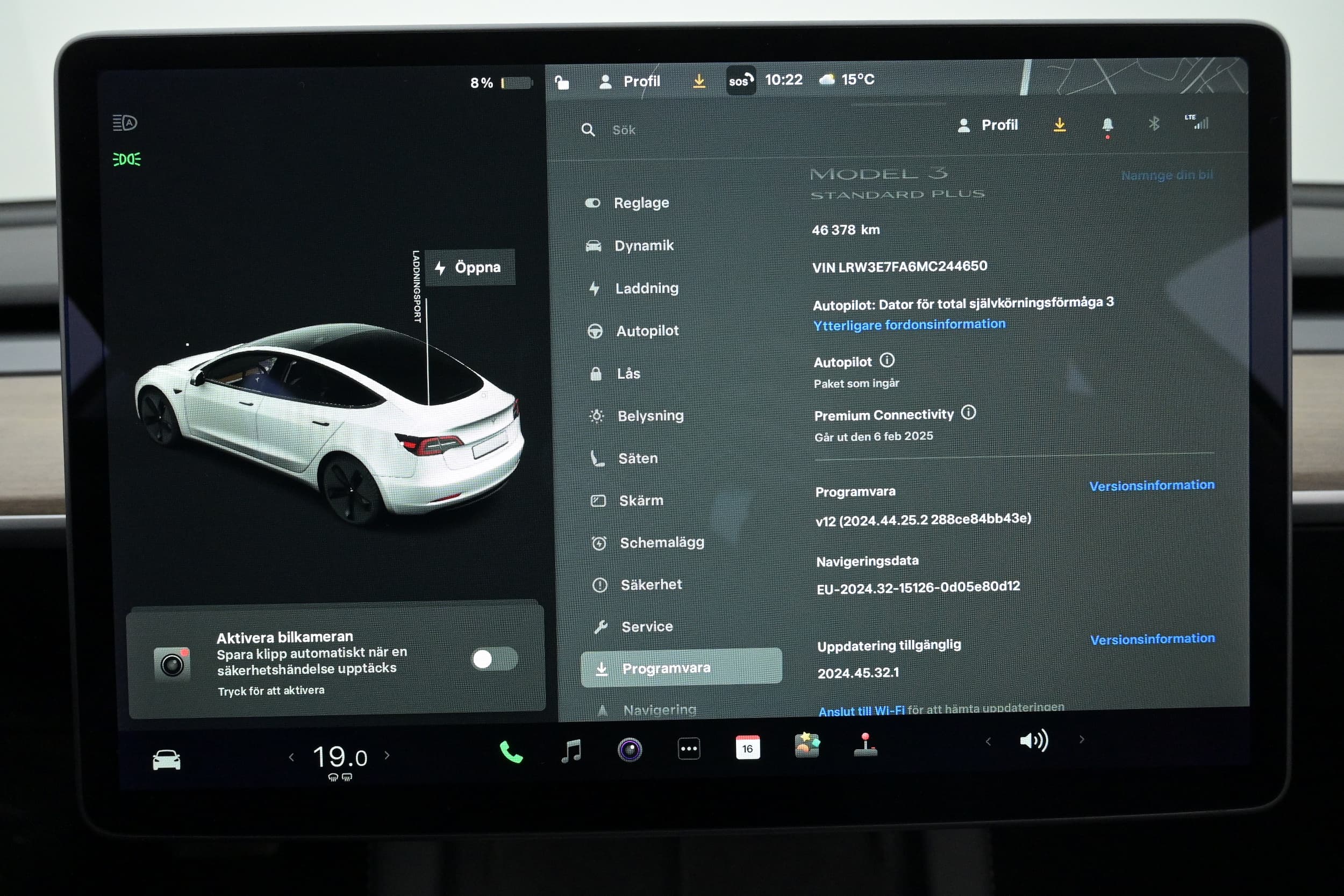The width and height of the screenshot is (1344, 896).
Task: Open the all apps three-dot icon
Action: click(x=689, y=748)
